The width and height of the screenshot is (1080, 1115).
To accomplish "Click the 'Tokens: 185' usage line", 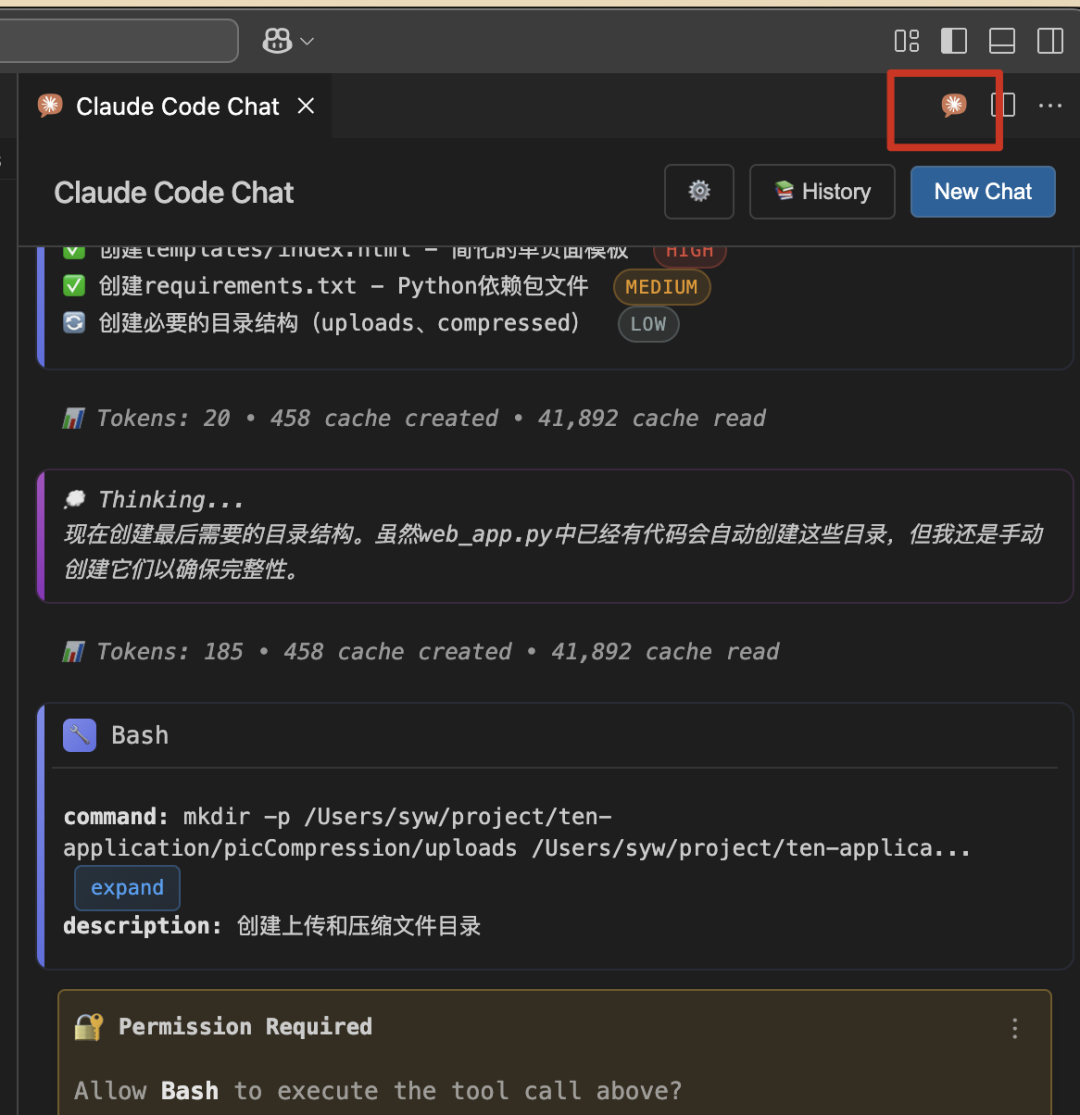I will (x=438, y=651).
